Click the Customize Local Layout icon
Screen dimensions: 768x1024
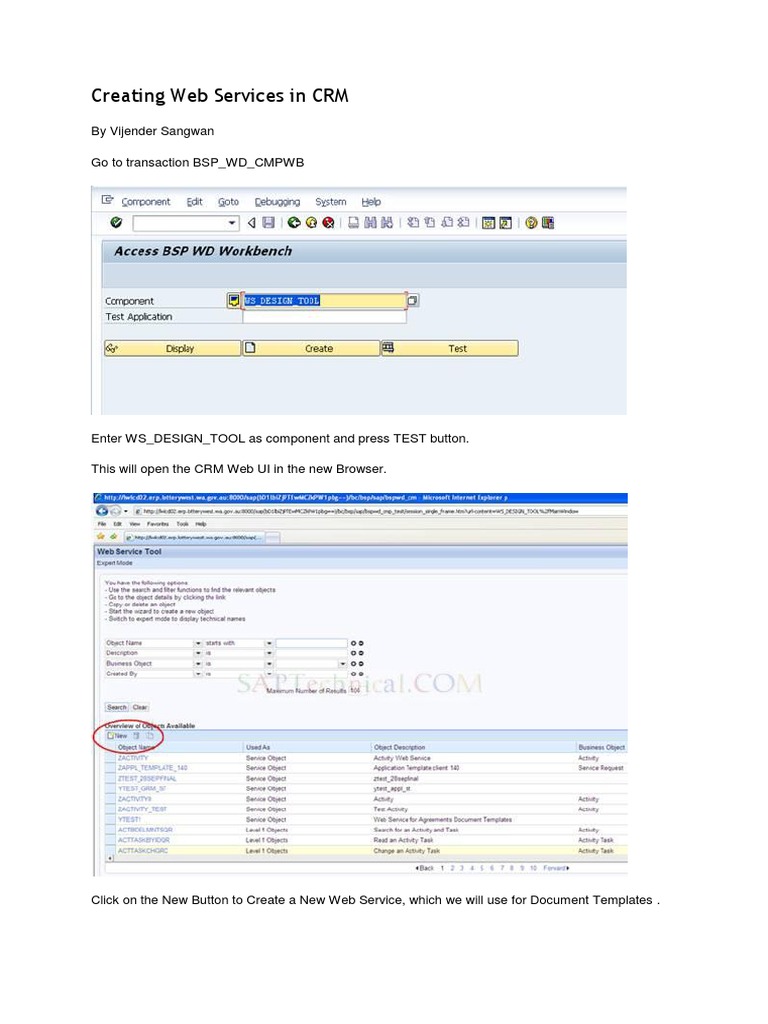click(548, 223)
